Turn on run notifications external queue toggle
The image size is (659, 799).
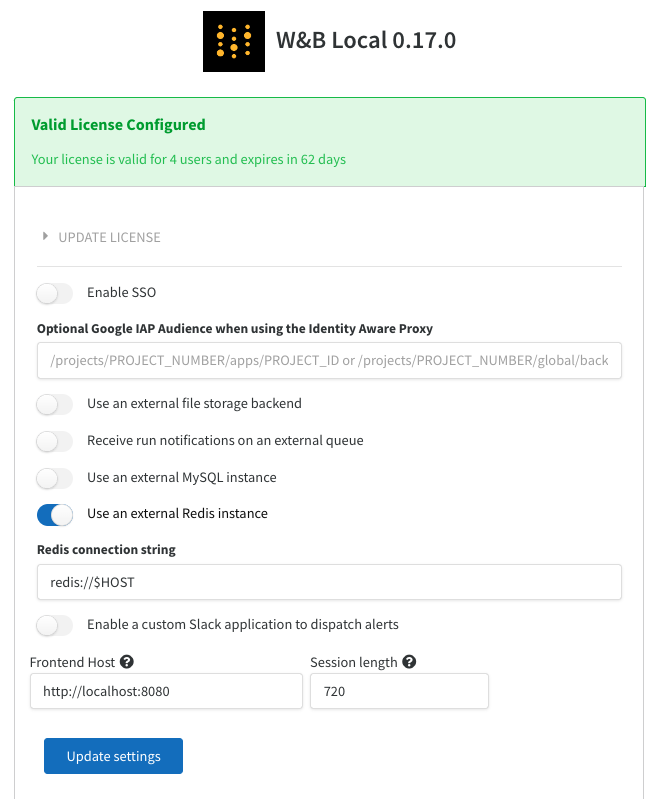click(x=55, y=441)
